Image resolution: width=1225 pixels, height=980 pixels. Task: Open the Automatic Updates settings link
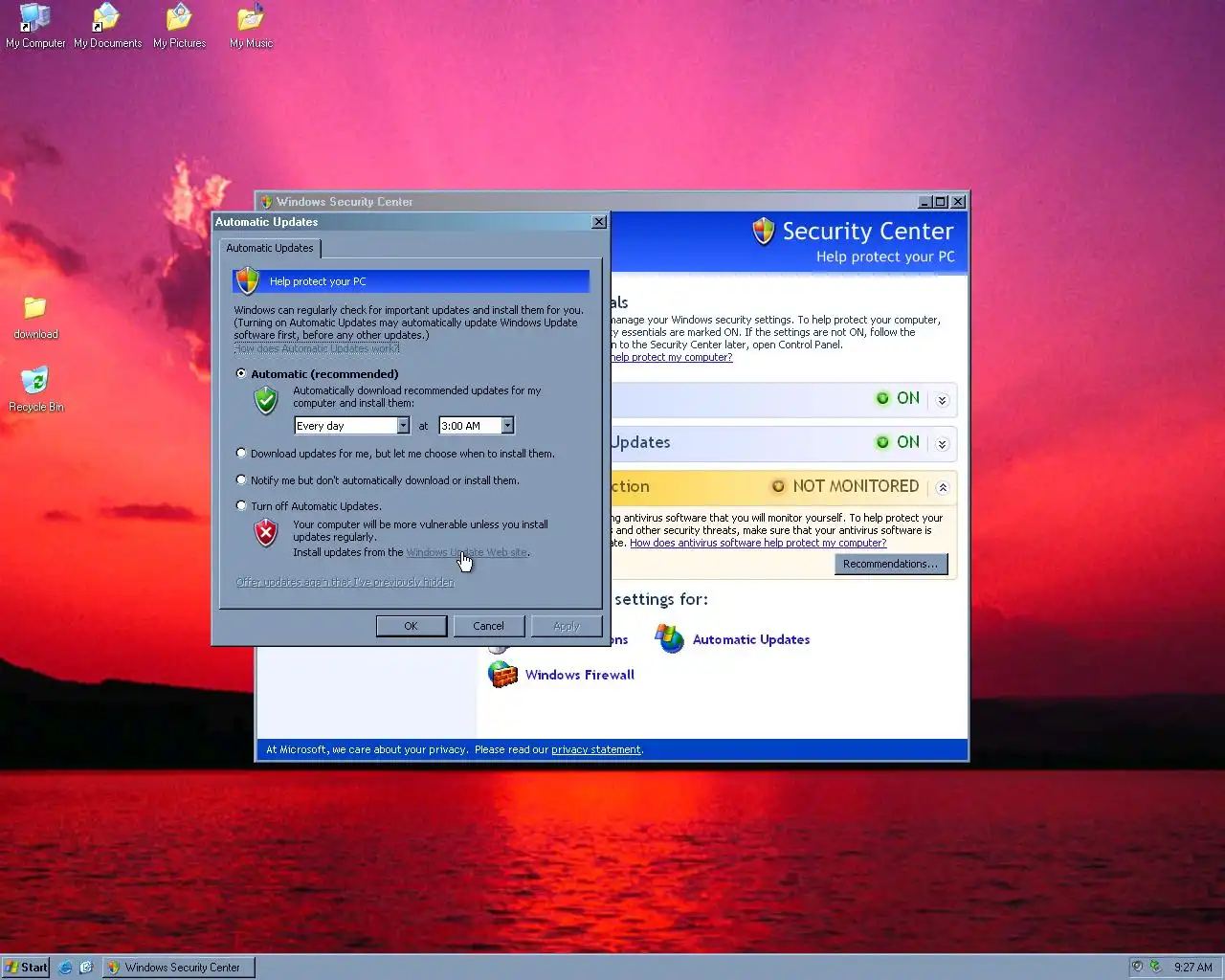[x=751, y=639]
